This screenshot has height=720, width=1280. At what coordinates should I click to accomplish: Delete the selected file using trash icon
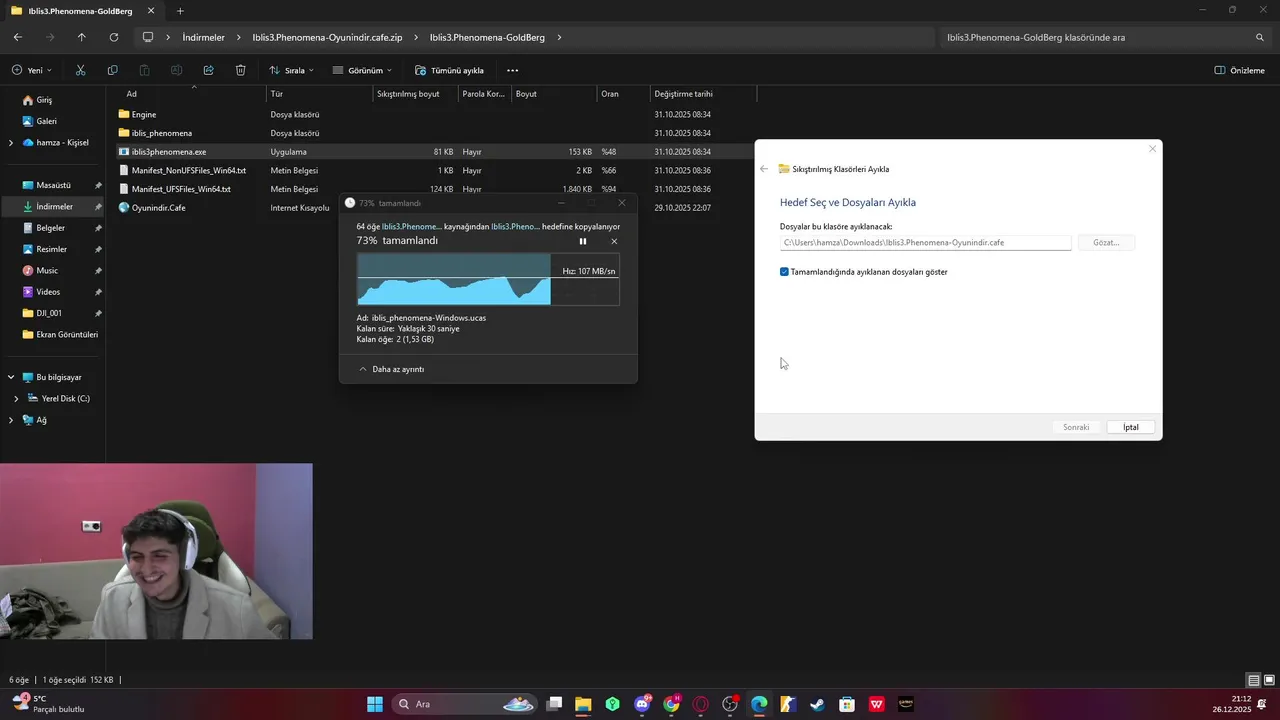[x=240, y=70]
